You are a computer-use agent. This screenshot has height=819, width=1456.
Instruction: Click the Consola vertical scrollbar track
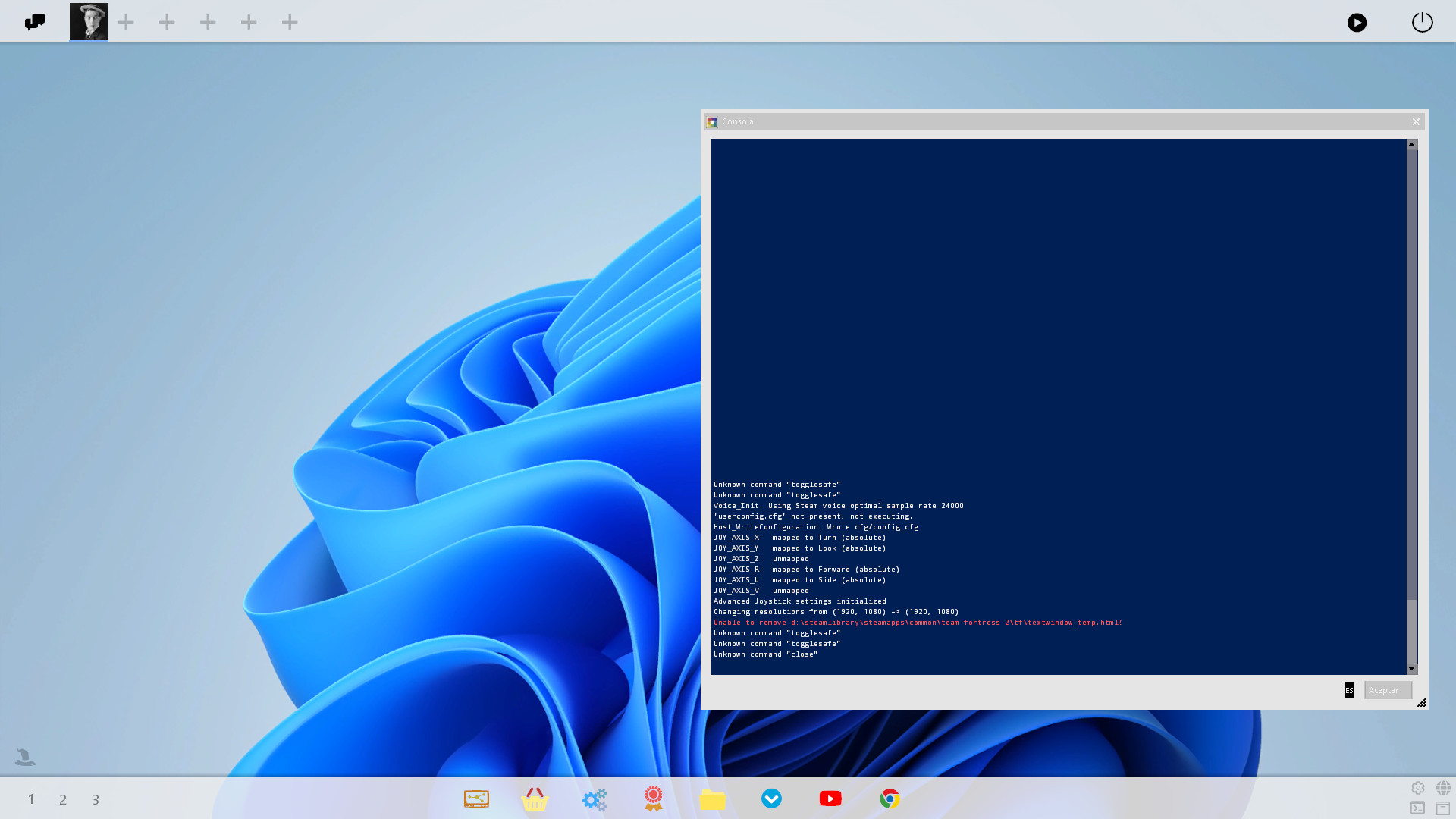1412,406
